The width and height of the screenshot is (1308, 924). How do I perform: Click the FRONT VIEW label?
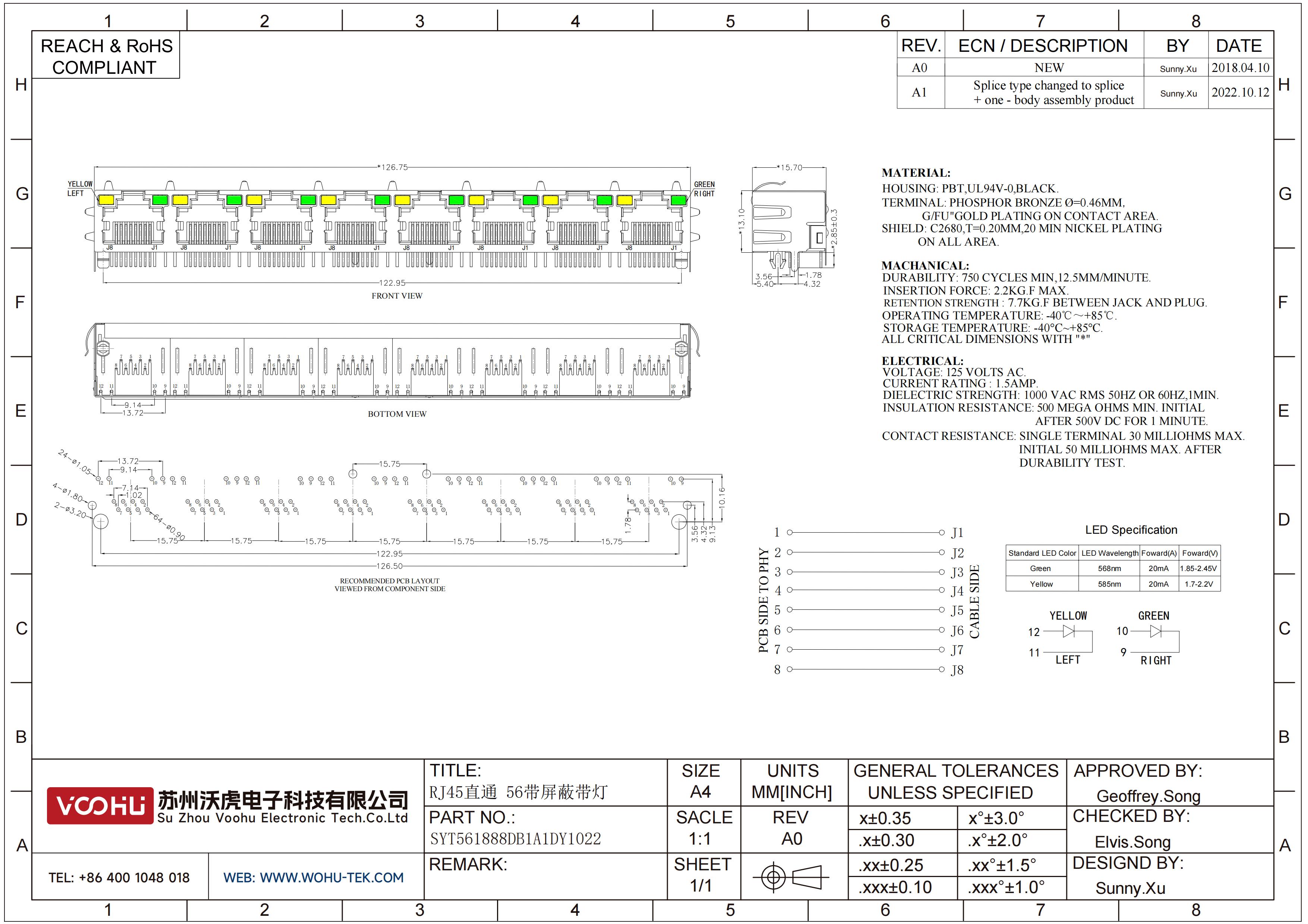[397, 296]
